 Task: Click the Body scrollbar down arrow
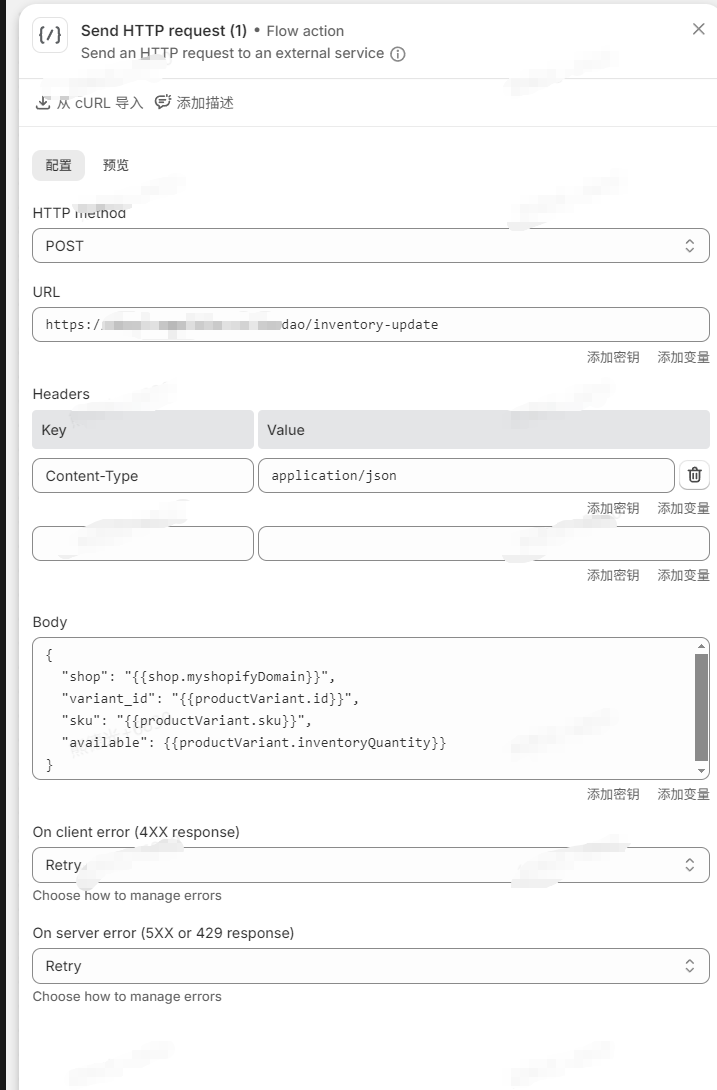(x=701, y=771)
